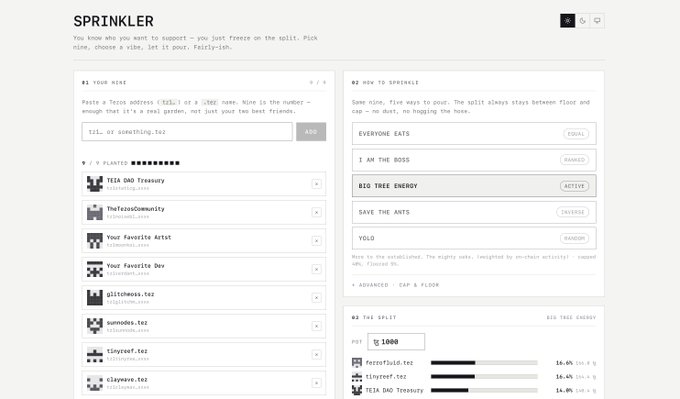Click the TEIA DAO Treasury name in the planted list
This screenshot has width=680, height=399.
tap(136, 180)
